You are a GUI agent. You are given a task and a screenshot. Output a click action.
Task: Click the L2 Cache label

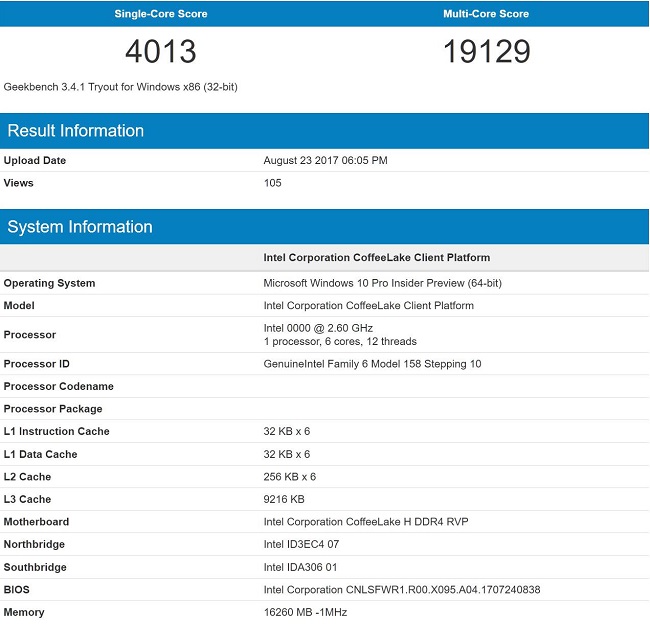click(27, 476)
